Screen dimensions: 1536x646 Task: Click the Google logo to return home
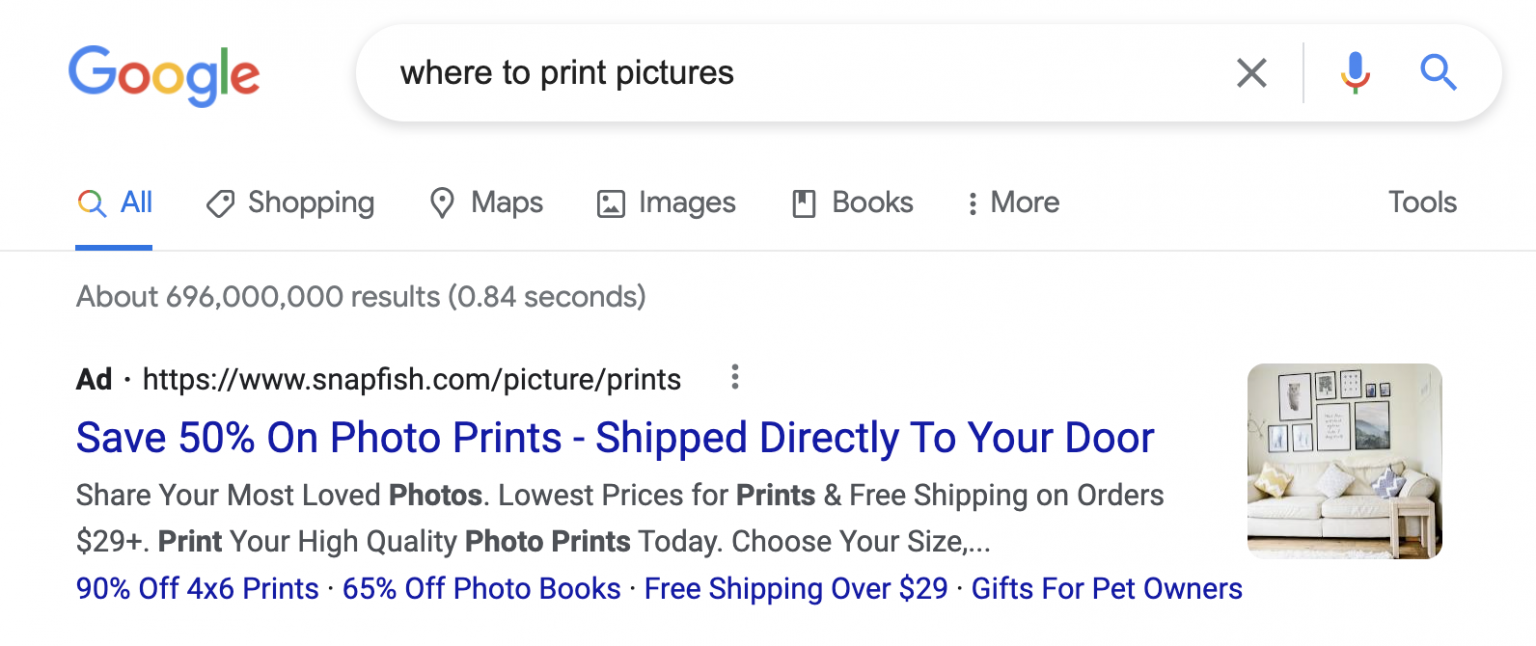click(163, 73)
